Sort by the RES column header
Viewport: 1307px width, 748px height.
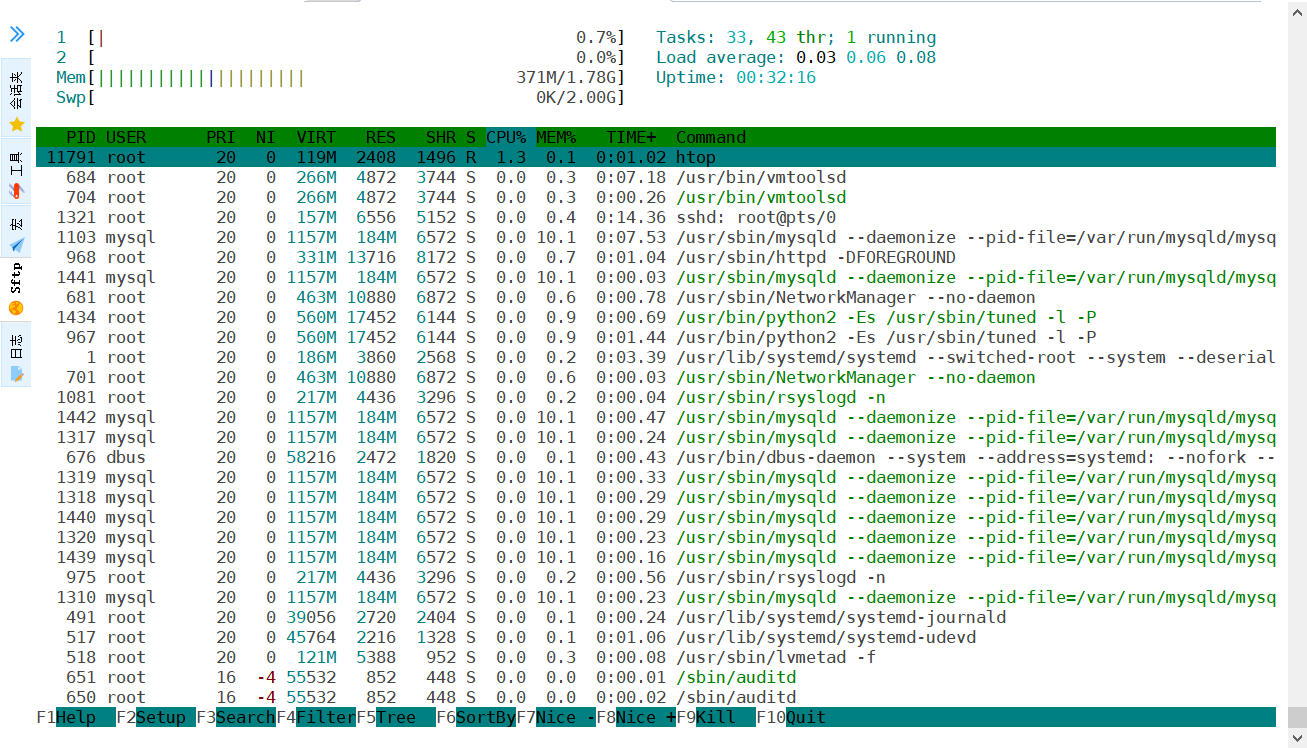381,137
